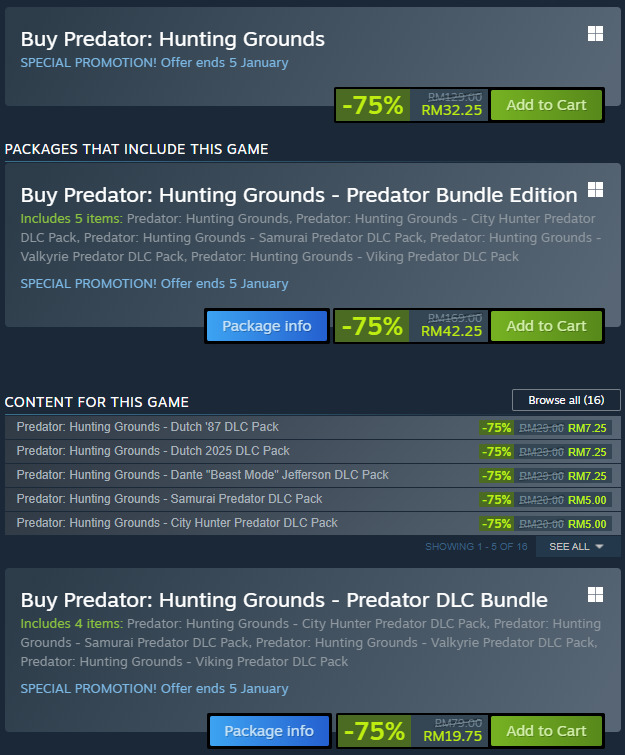
Task: Open Package info for Predator DLC Bundle
Action: 267,730
